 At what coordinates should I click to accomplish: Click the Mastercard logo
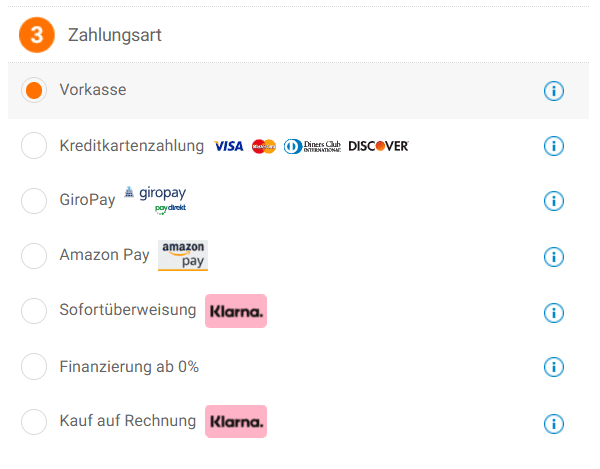(x=264, y=146)
